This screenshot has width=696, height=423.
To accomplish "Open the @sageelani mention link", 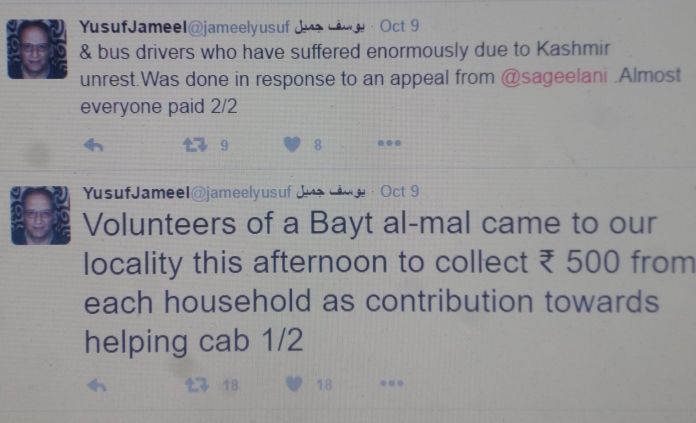I will (554, 76).
